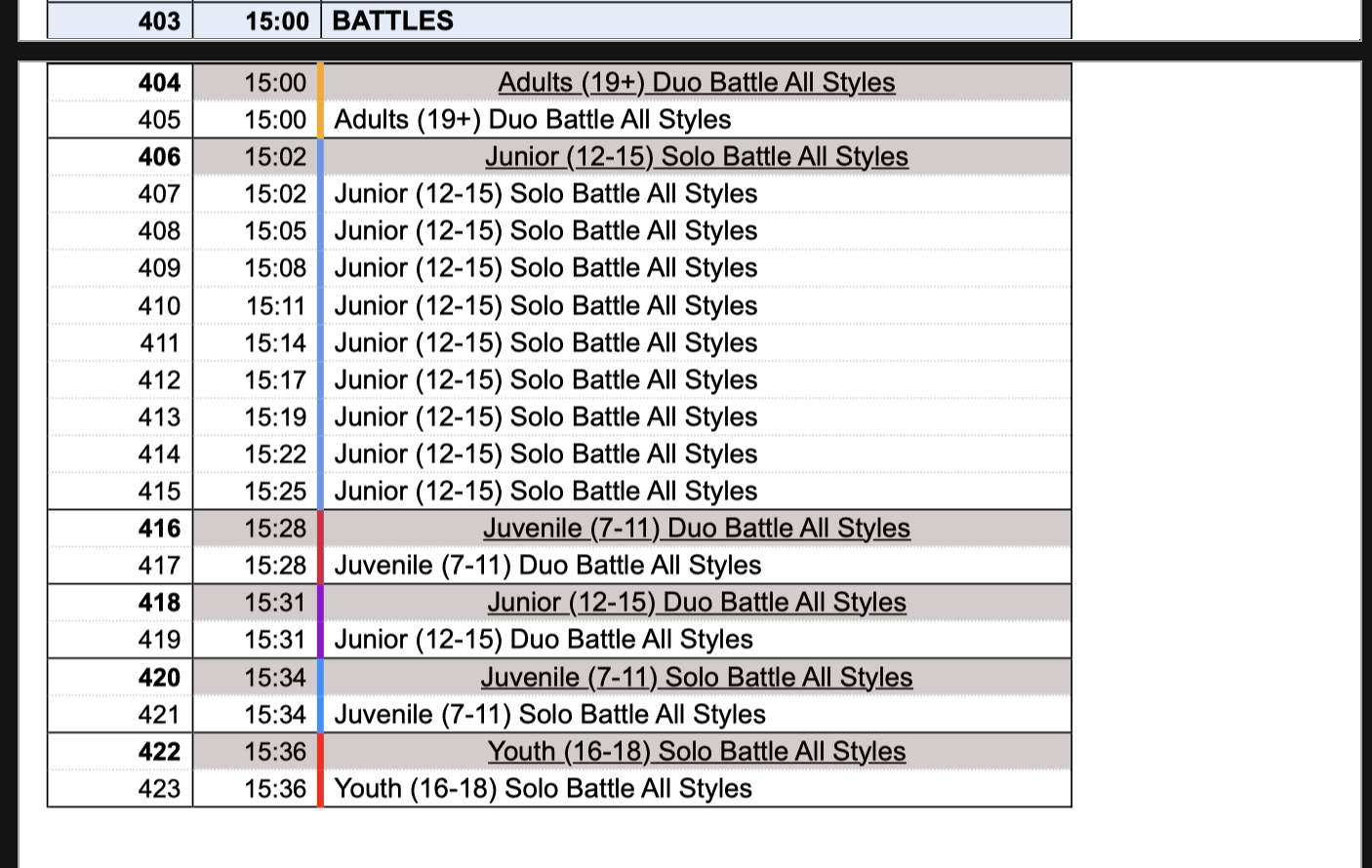Viewport: 1372px width, 868px height.
Task: Select the Juvenile Solo Battle entry in row 421
Action: tap(549, 715)
